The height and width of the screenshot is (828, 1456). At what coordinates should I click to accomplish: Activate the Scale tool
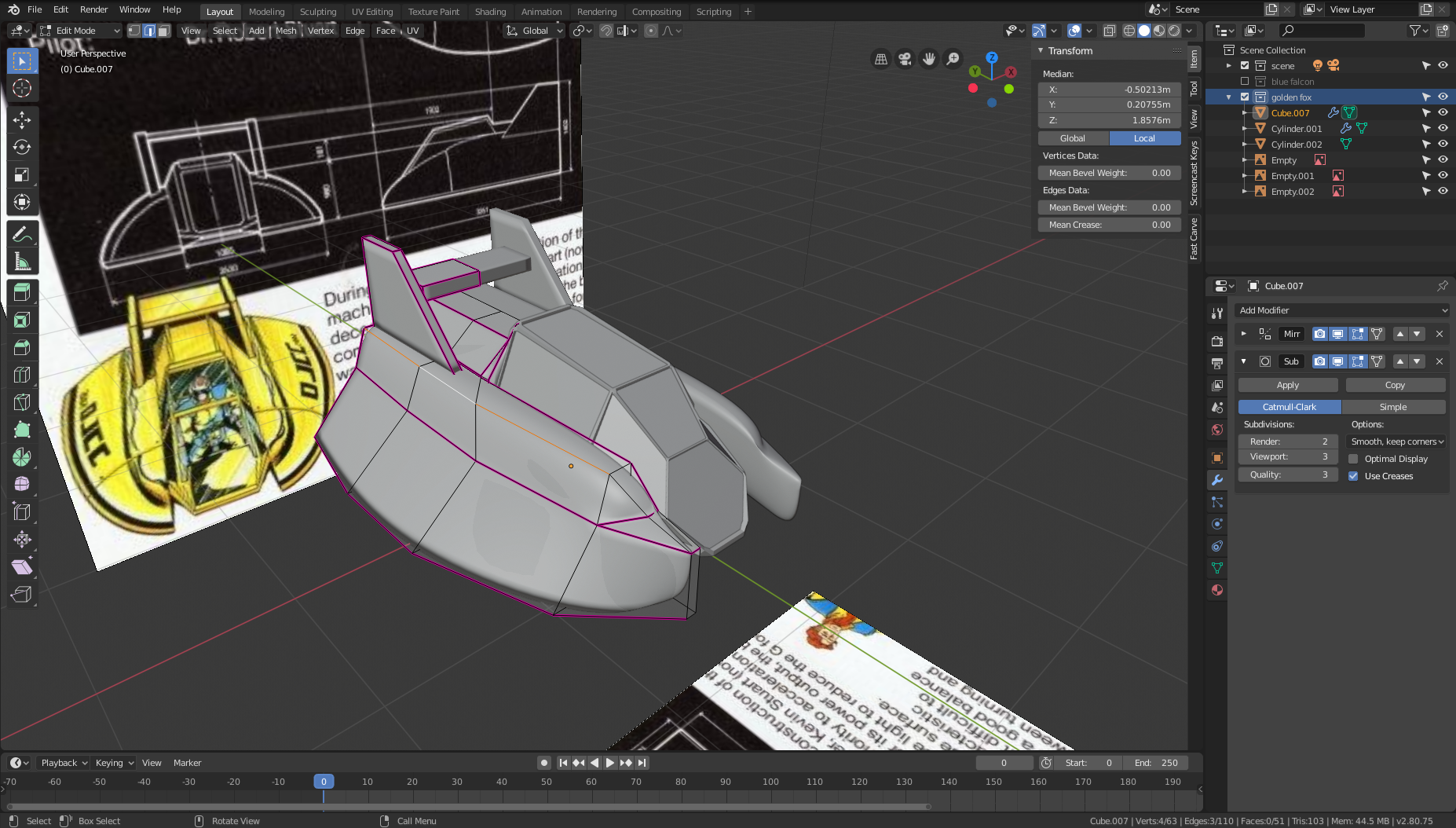[22, 174]
